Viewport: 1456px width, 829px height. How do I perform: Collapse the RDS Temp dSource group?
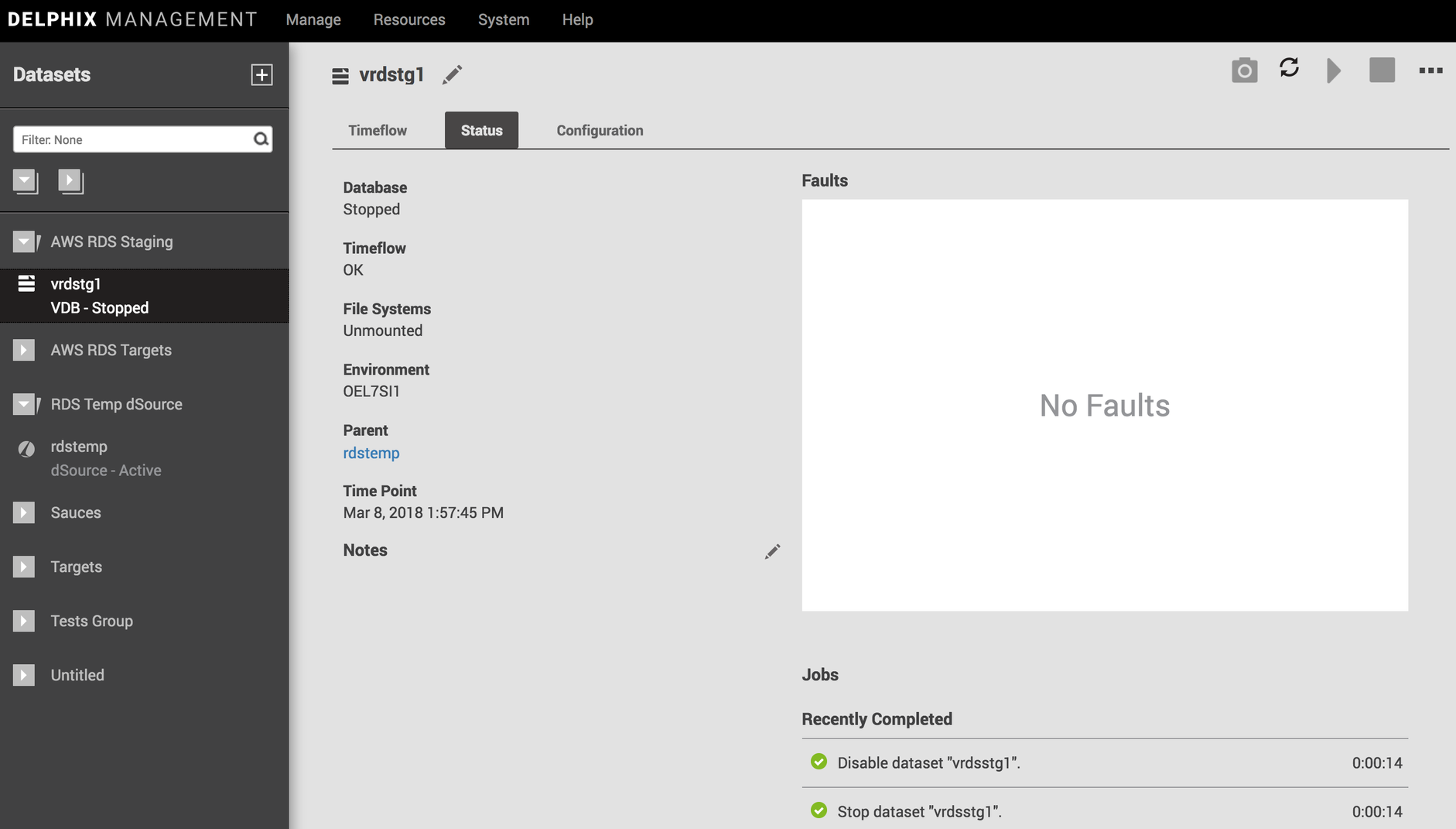[24, 404]
